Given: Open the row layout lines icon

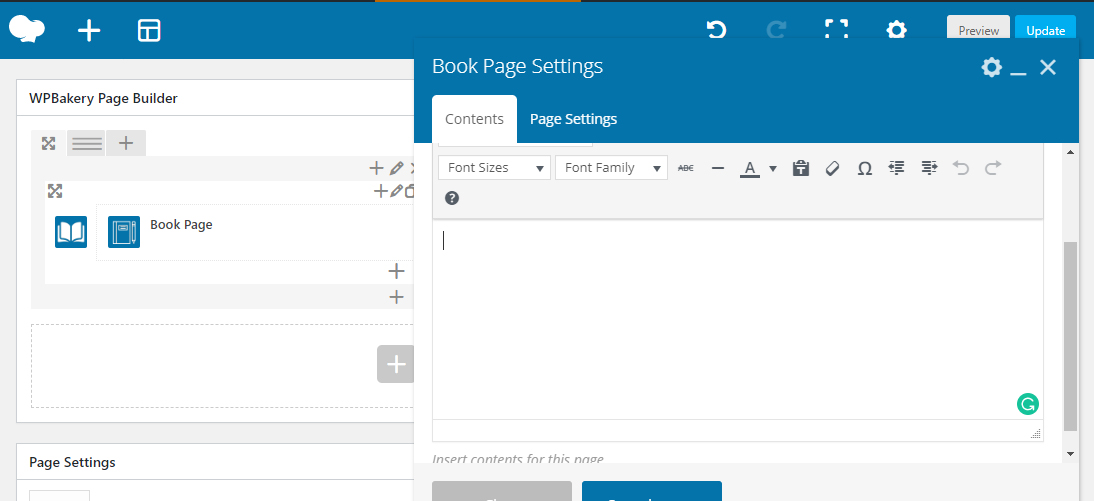Looking at the screenshot, I should (87, 143).
